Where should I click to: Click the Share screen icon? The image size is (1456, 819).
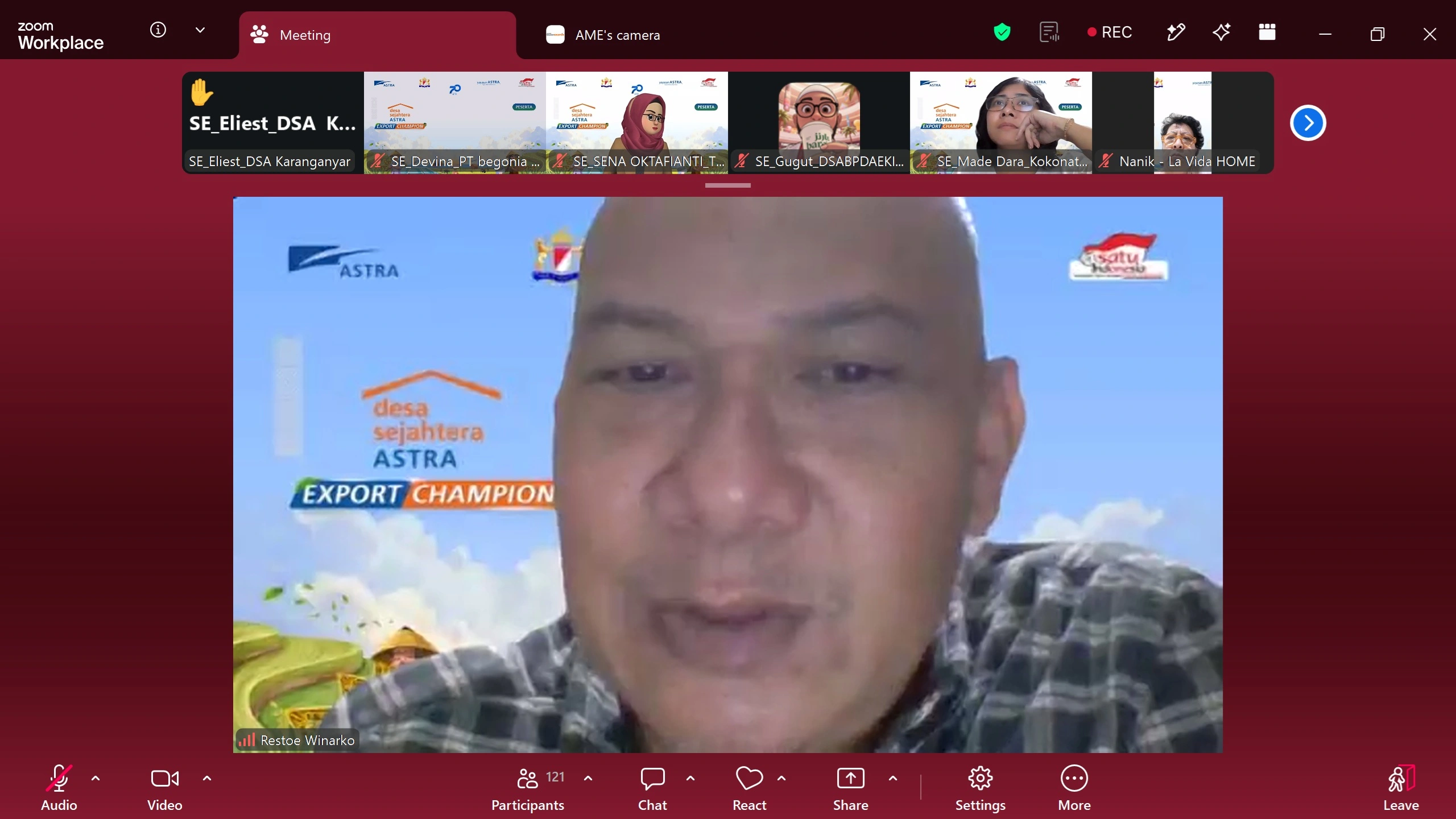(851, 788)
